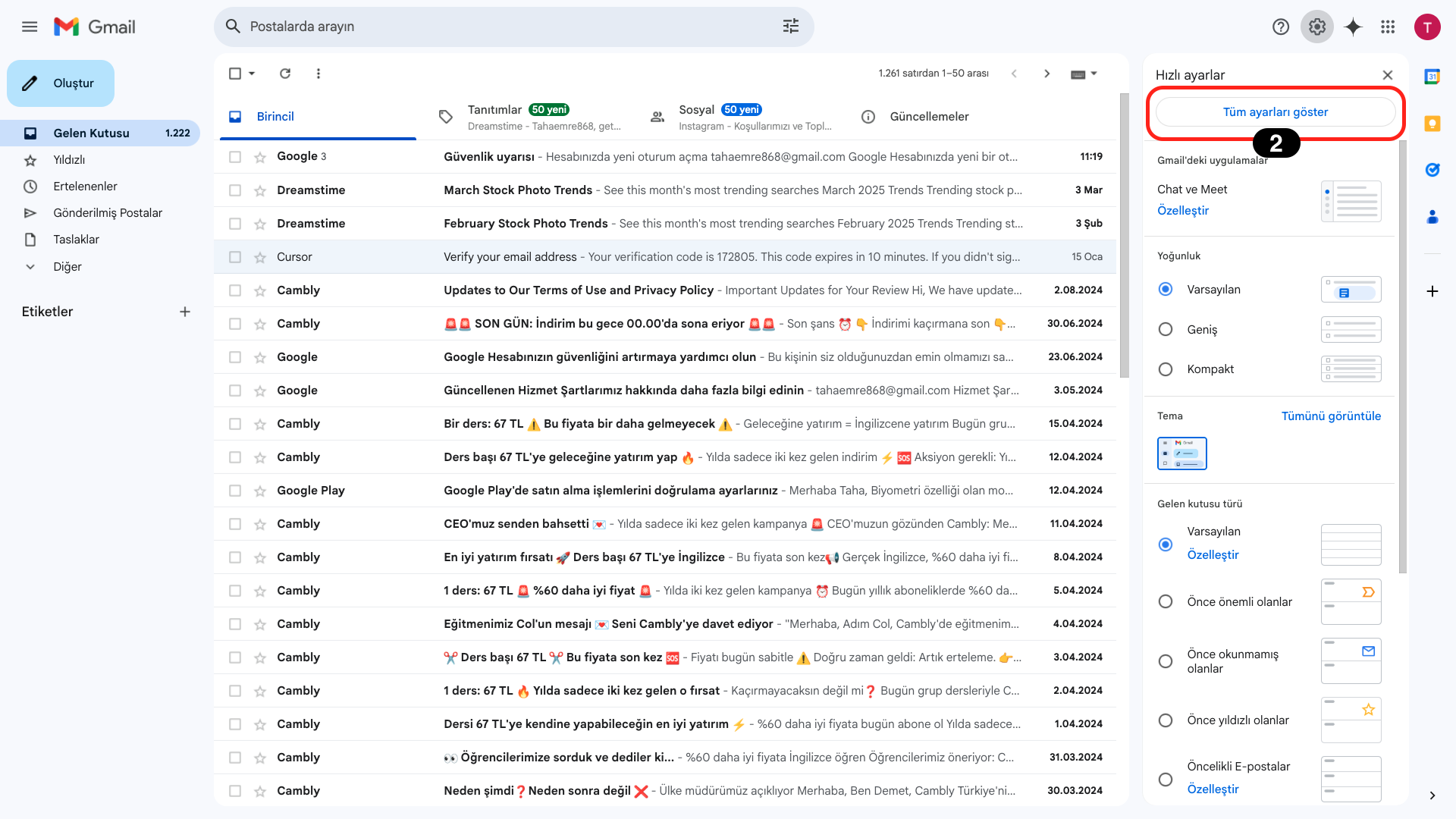Click Tüm ayarları göster button
The image size is (1456, 819).
(x=1276, y=112)
